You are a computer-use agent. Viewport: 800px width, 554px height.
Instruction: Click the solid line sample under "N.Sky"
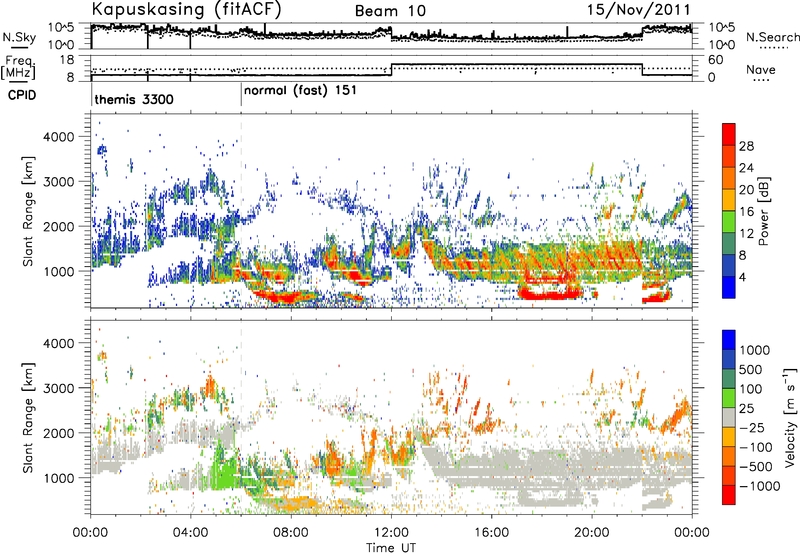click(x=19, y=47)
